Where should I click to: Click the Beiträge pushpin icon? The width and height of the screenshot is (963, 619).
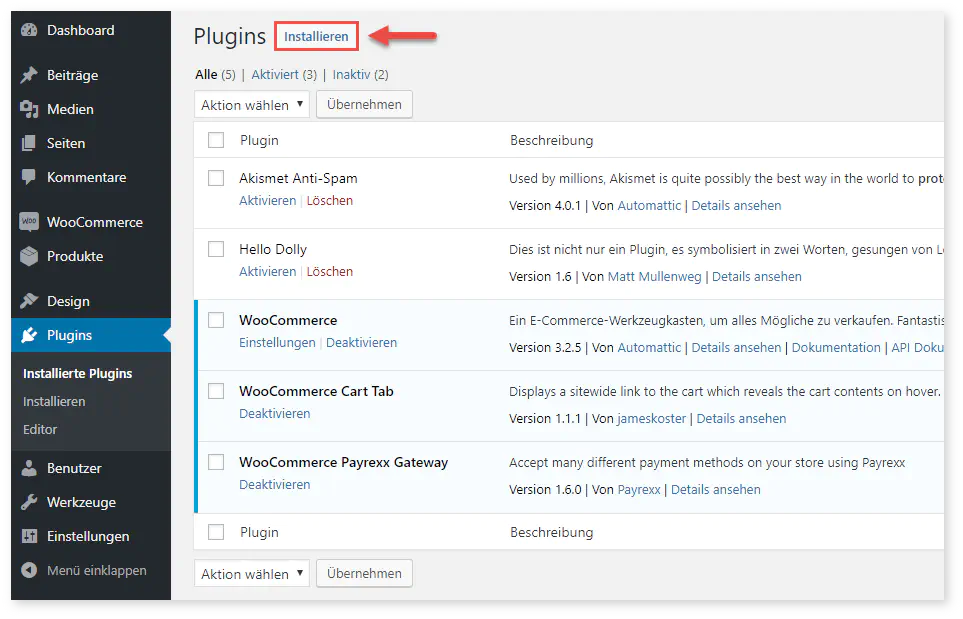[29, 75]
